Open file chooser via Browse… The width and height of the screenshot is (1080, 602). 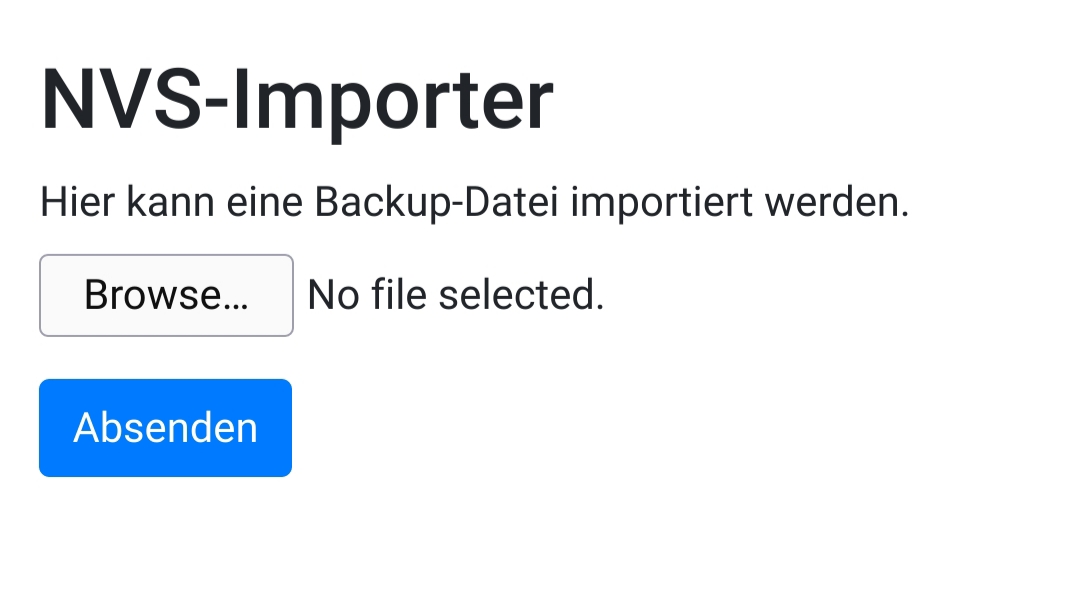pos(166,295)
